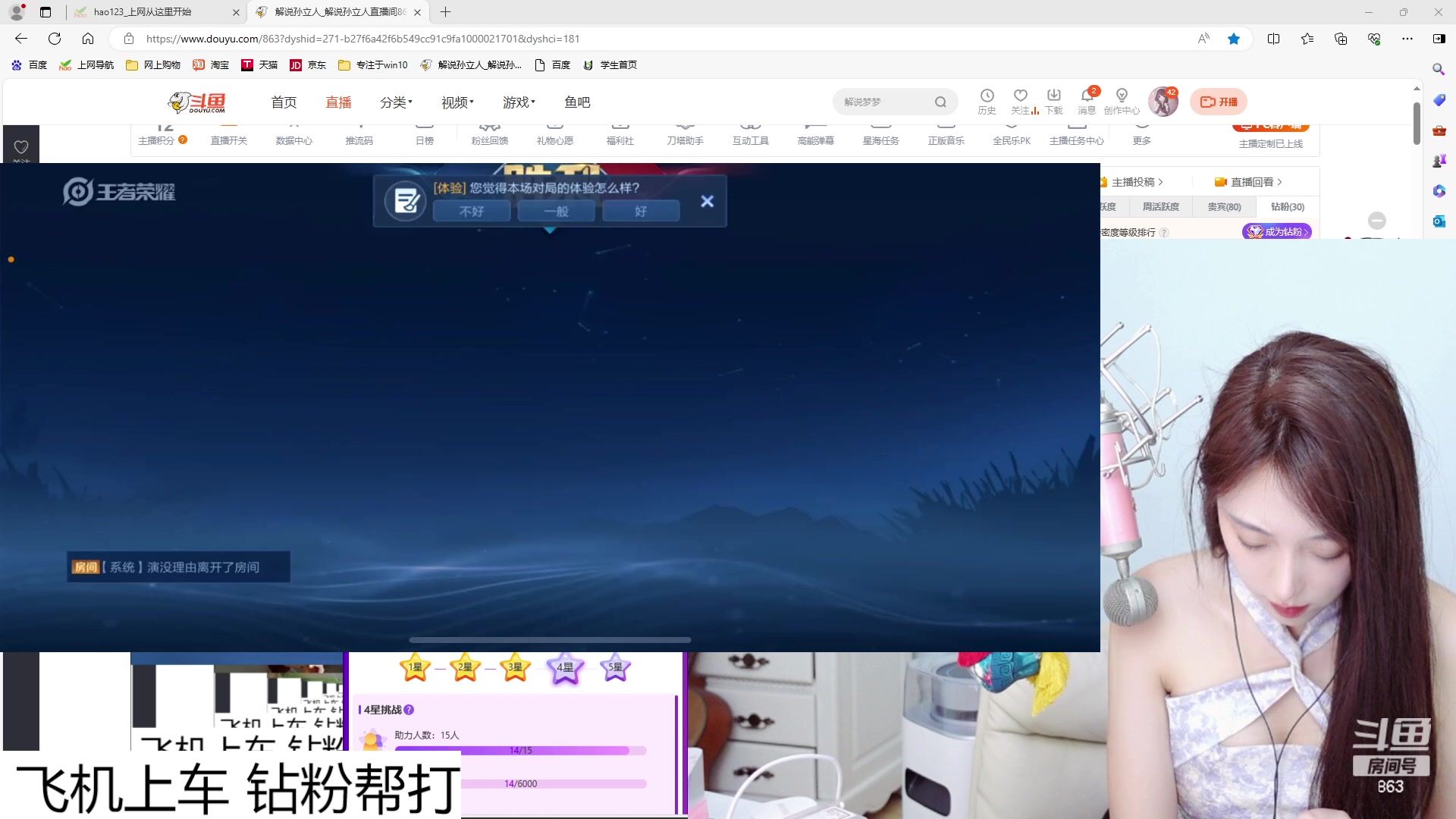The image size is (1456, 819).
Task: Select the 首页 nav item
Action: (284, 102)
